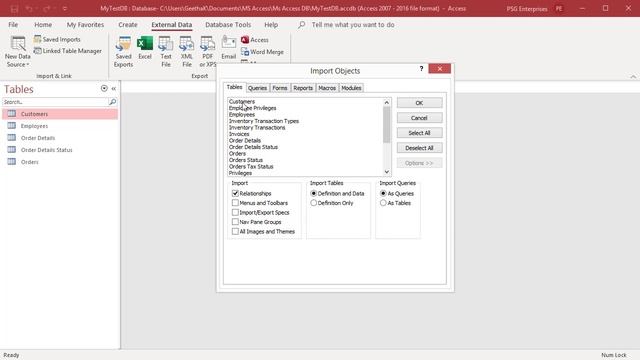Switch to the Home ribbon tab
Screen dimensions: 640x360
43,24
